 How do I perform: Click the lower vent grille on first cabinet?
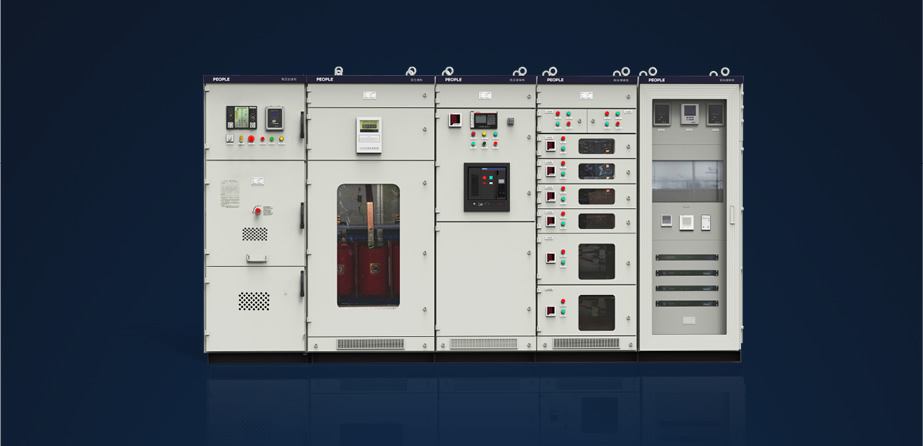(x=254, y=301)
